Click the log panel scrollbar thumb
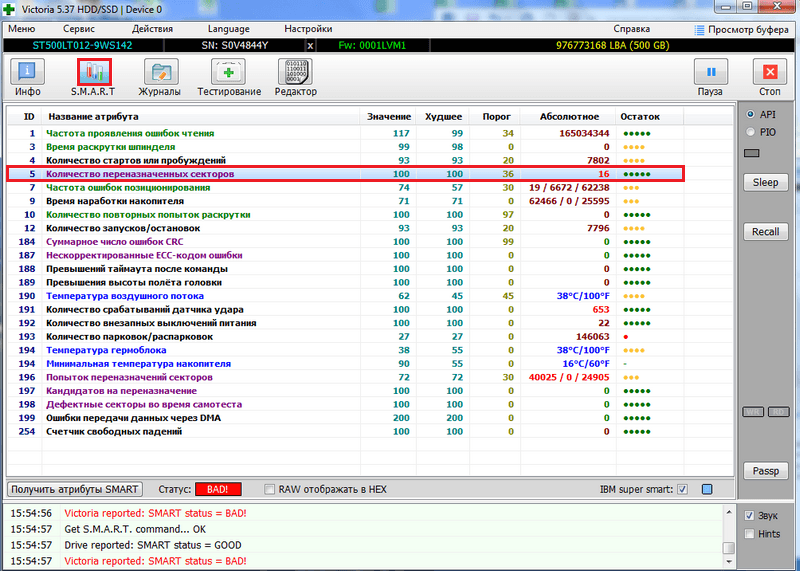The width and height of the screenshot is (800, 571). 729,548
